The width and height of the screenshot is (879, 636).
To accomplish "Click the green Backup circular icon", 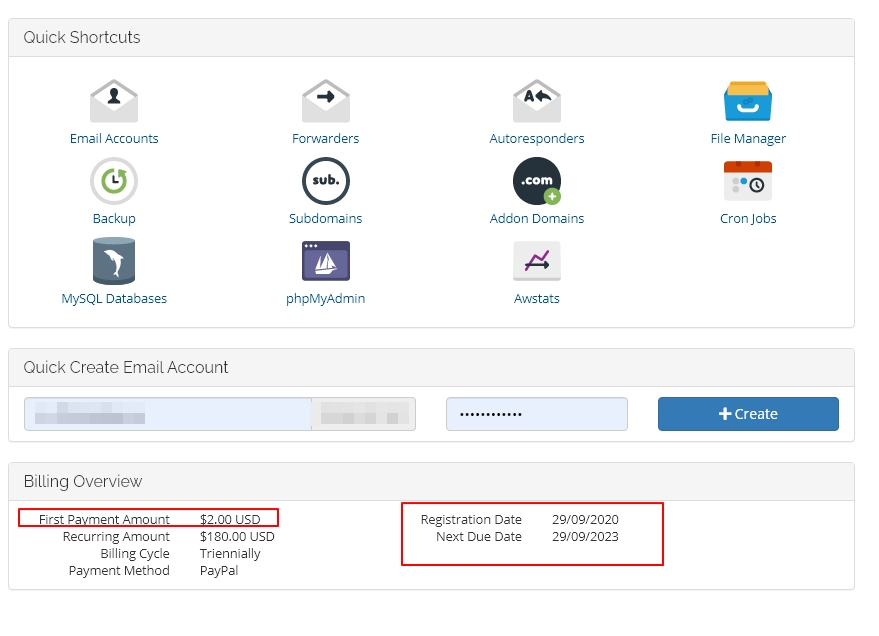I will click(x=114, y=182).
